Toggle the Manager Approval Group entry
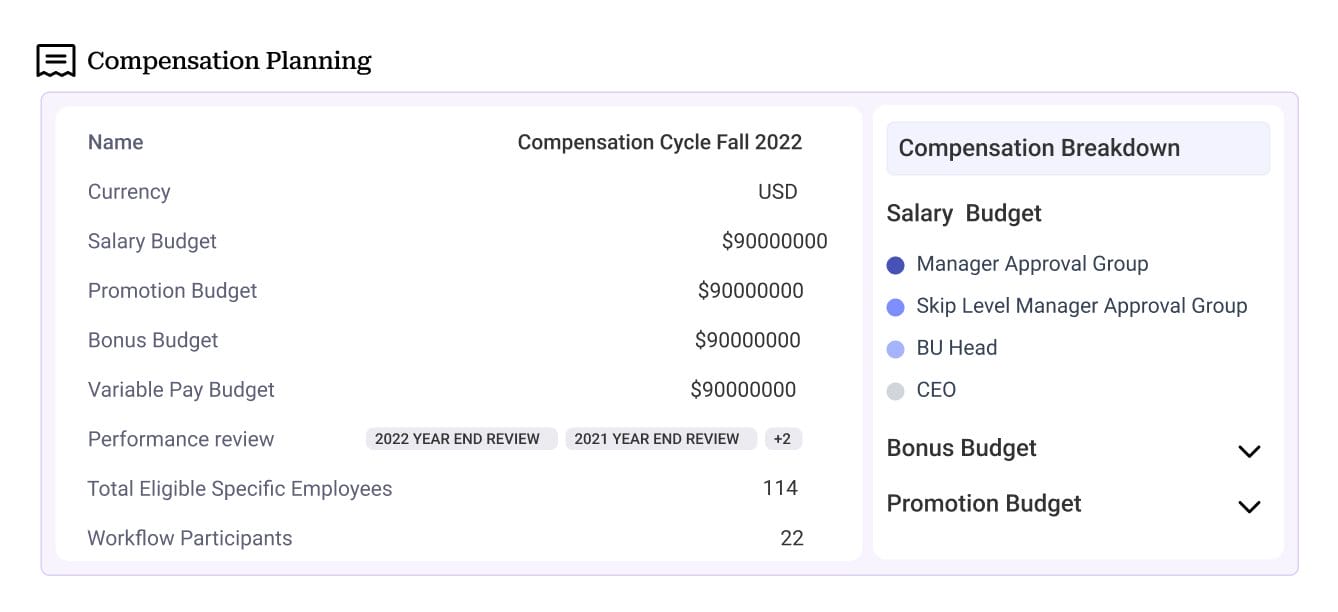Screen dimensions: 1338x612 [1032, 264]
